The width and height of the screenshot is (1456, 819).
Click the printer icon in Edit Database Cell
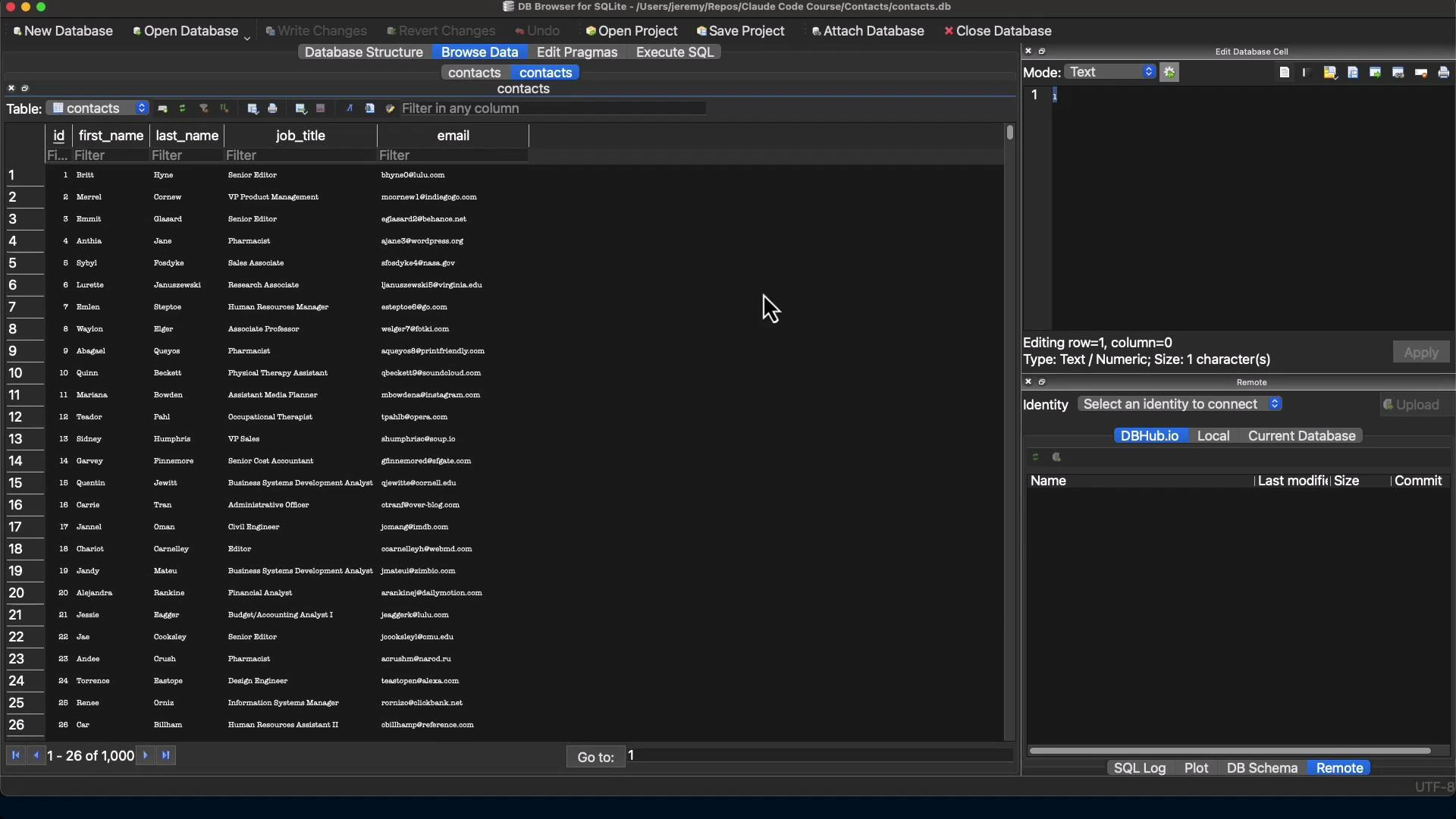(x=1444, y=72)
